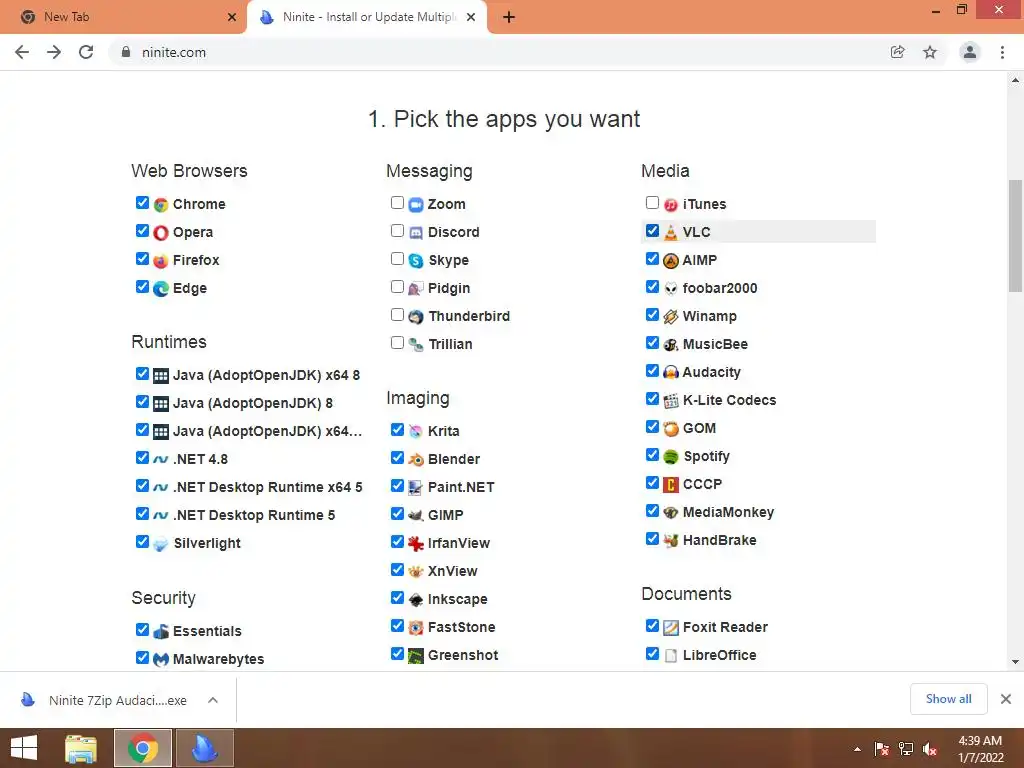Viewport: 1024px width, 768px height.
Task: Expand the download item options chevron
Action: (213, 700)
